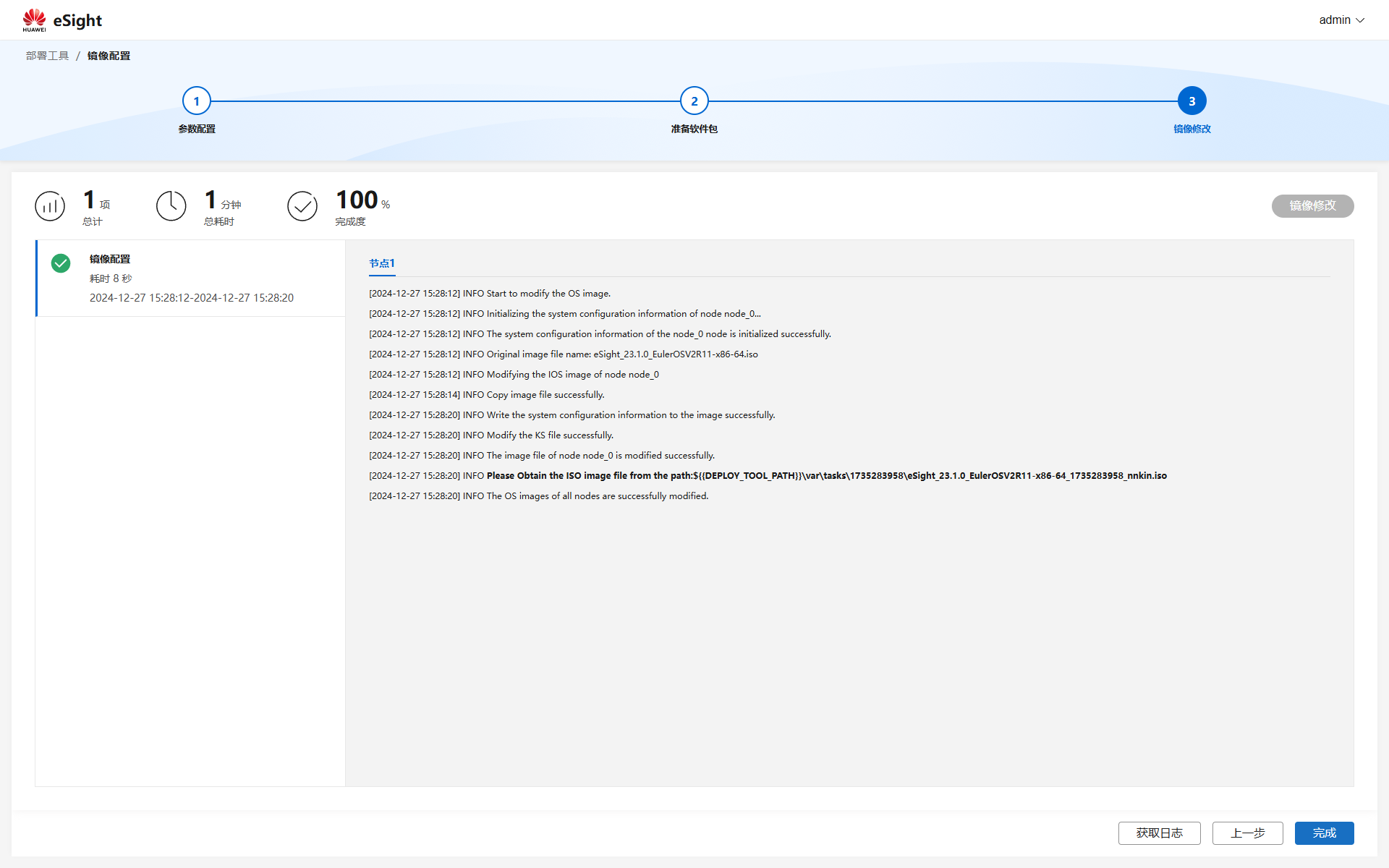
Task: Go to step 2 prepare software package circle
Action: pos(694,101)
